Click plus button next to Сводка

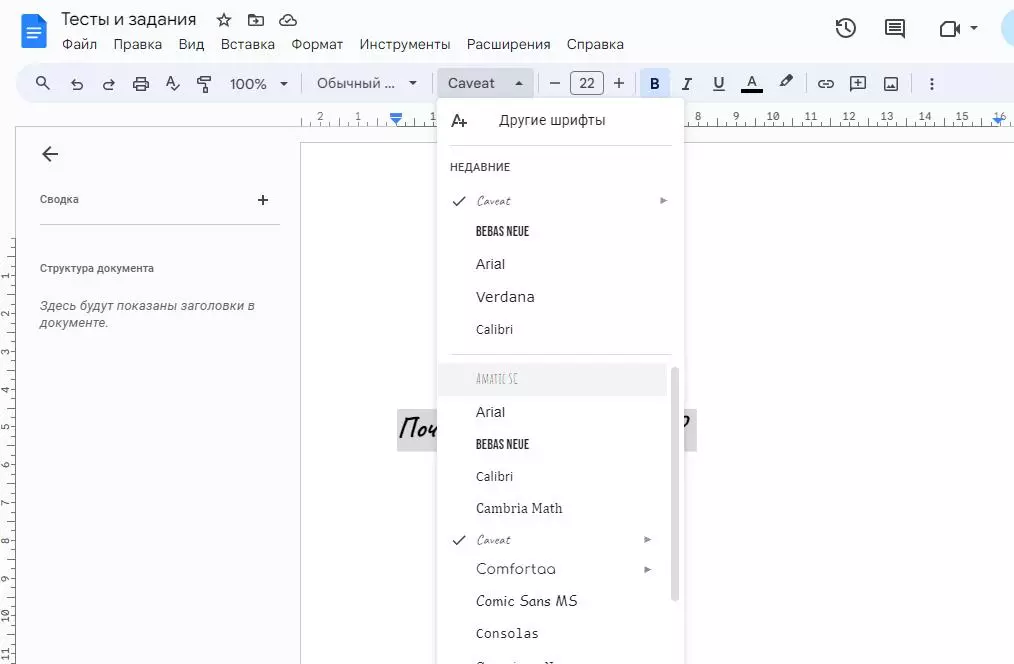pyautogui.click(x=263, y=200)
